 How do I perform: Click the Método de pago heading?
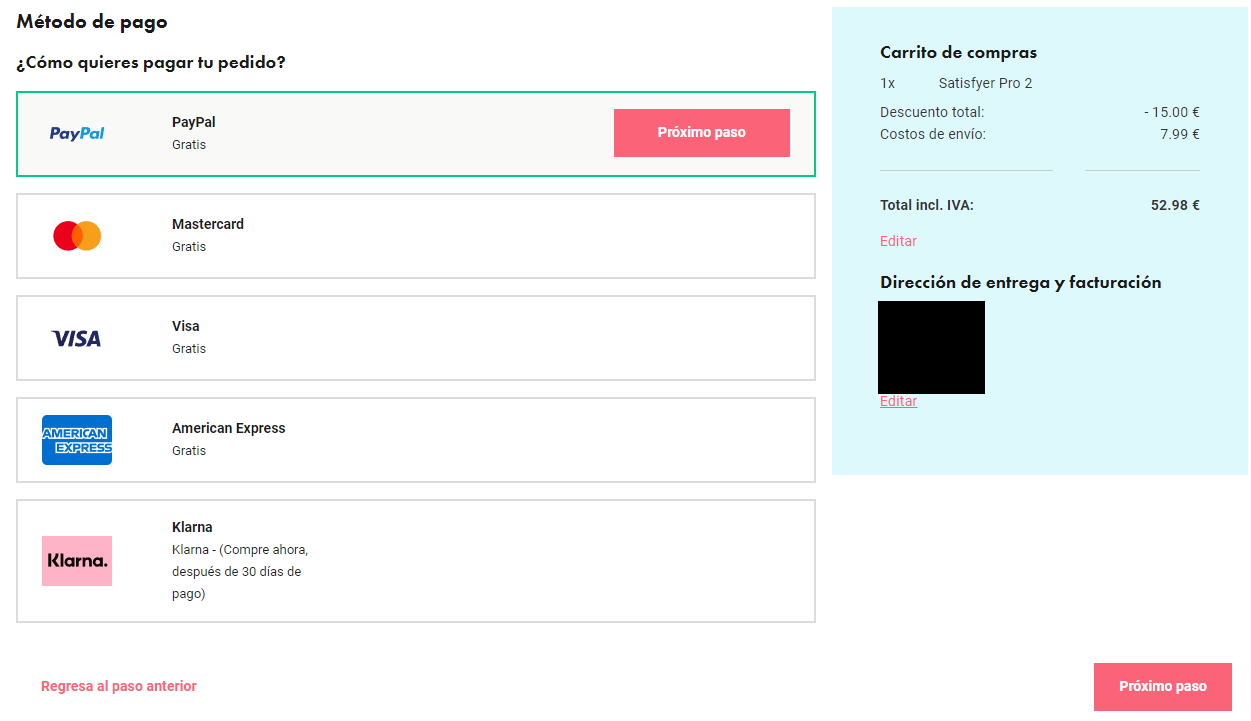(92, 22)
